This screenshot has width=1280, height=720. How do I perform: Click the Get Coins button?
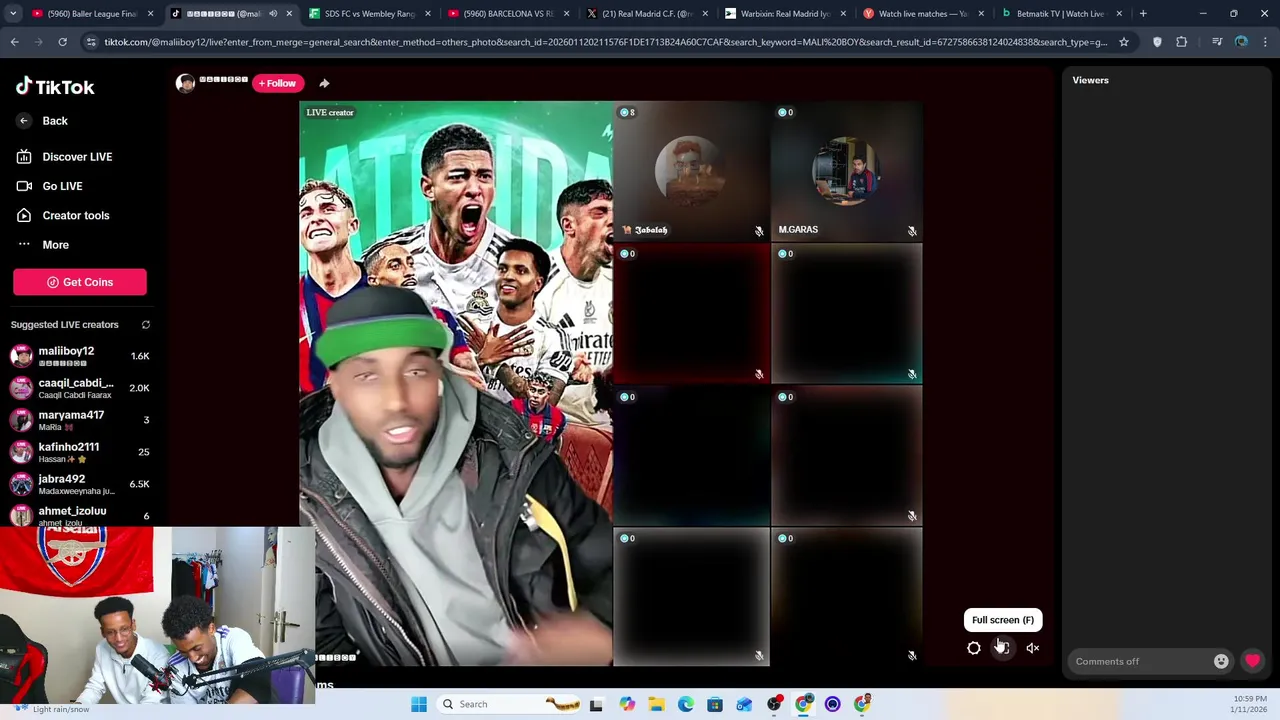click(x=80, y=282)
